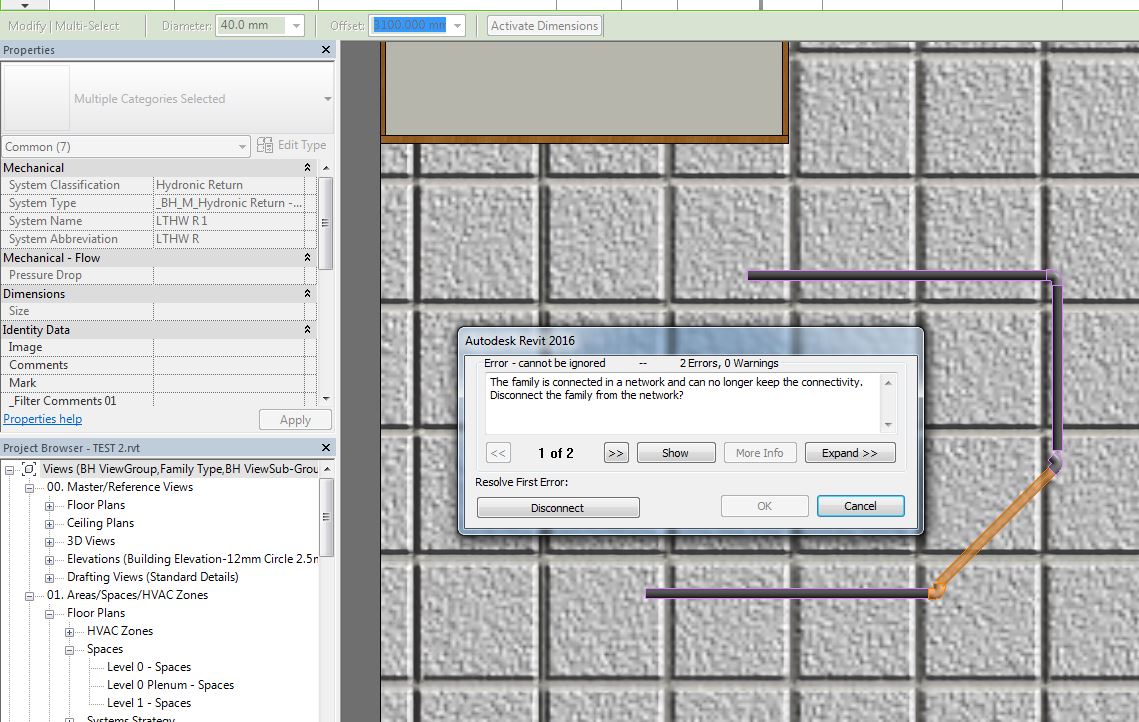Click the next error arrow in dialog

point(615,452)
